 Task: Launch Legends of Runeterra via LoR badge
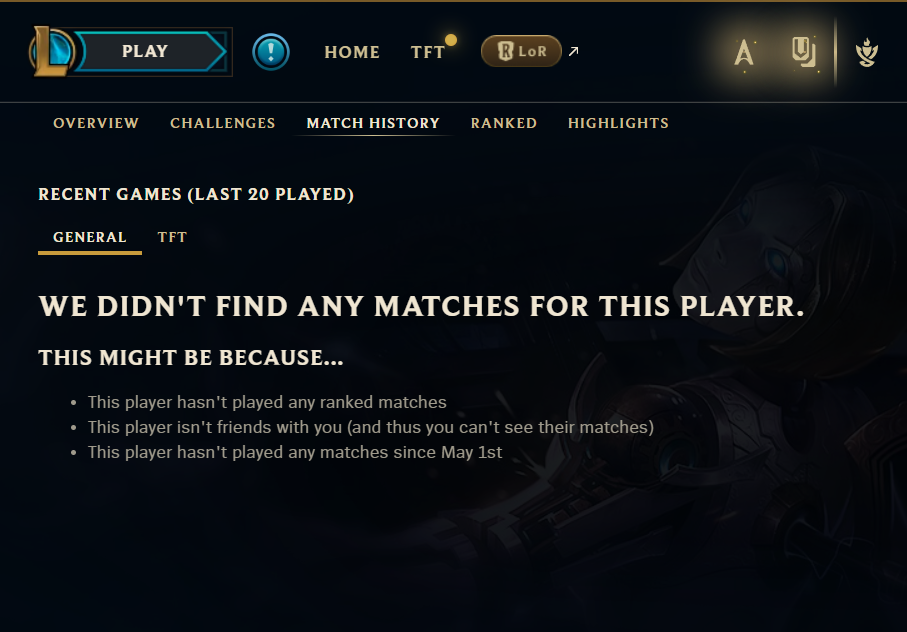(x=521, y=51)
